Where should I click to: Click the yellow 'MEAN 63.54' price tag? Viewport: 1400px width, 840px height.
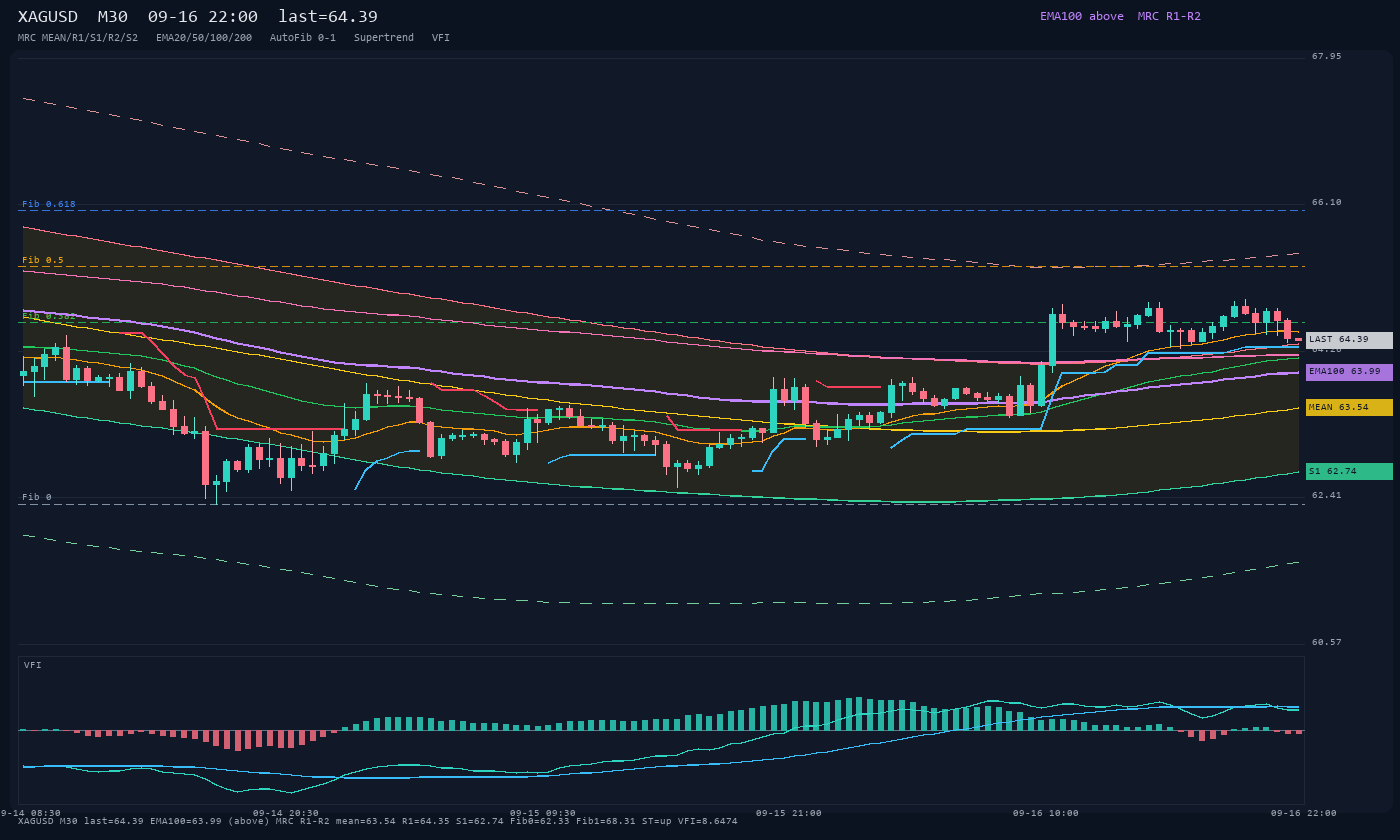tap(1349, 408)
